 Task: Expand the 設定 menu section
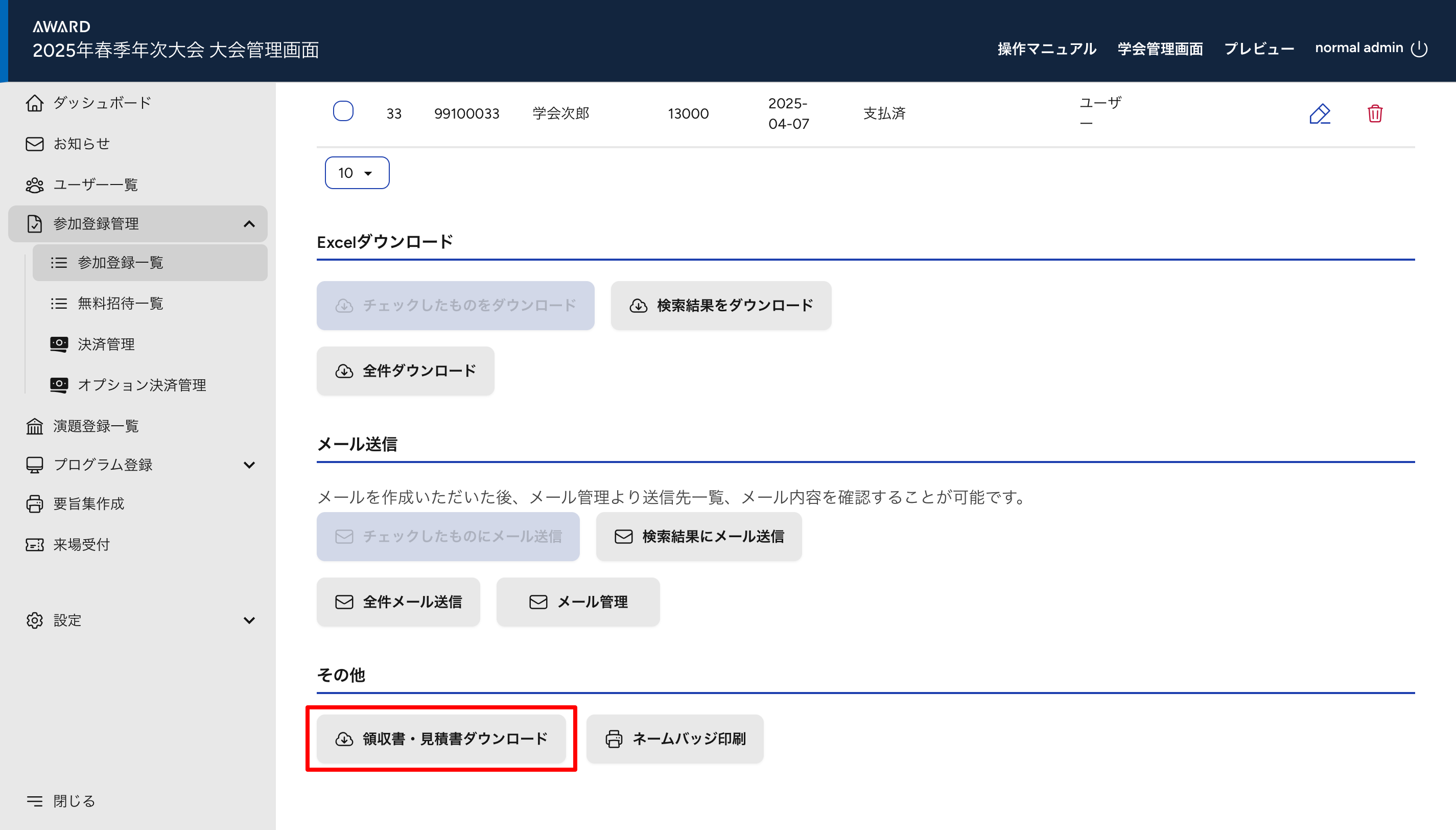pyautogui.click(x=249, y=620)
